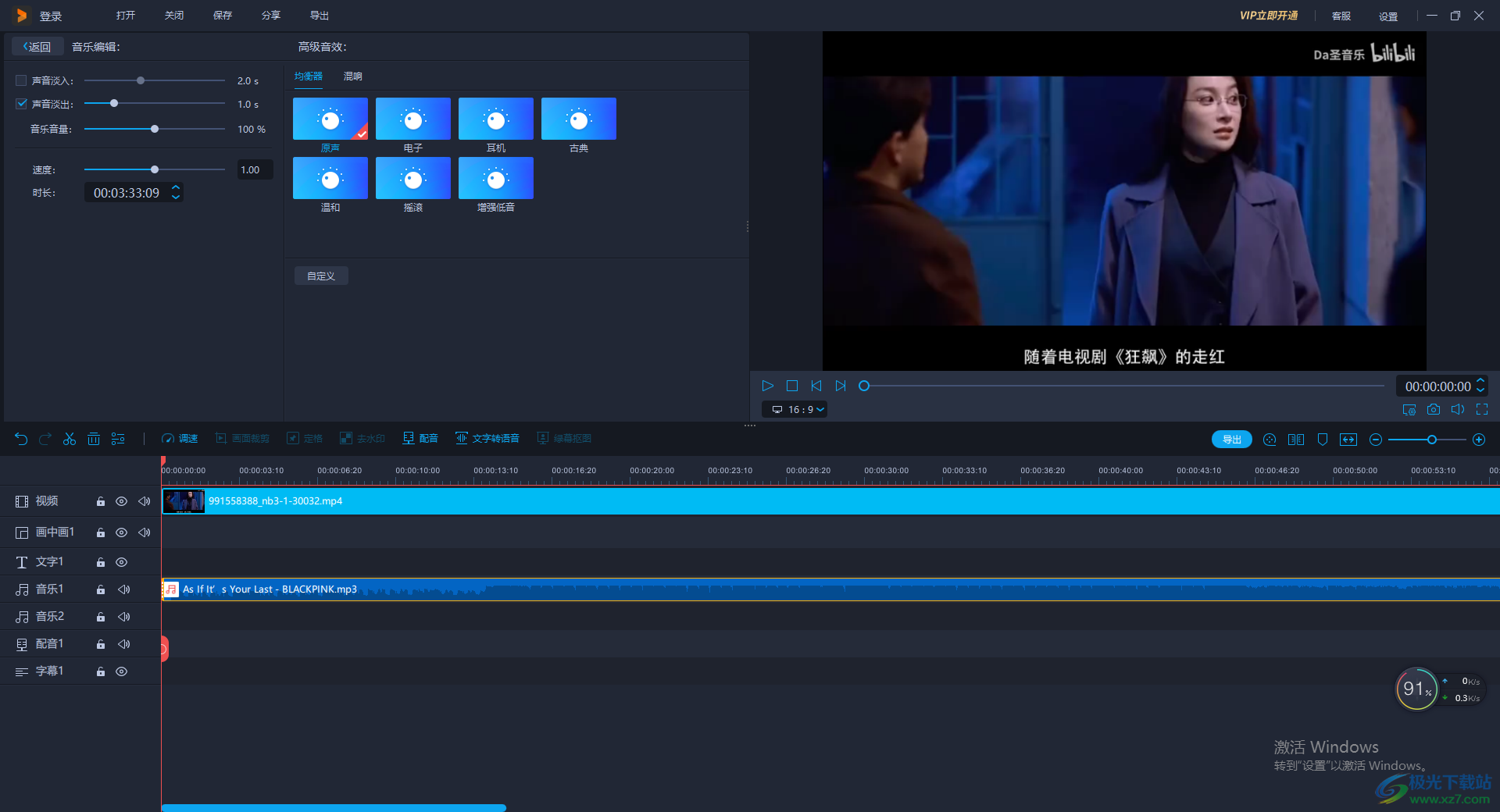Screen dimensions: 1500x812
Task: Toggle lock on the 视频 track
Action: (101, 501)
